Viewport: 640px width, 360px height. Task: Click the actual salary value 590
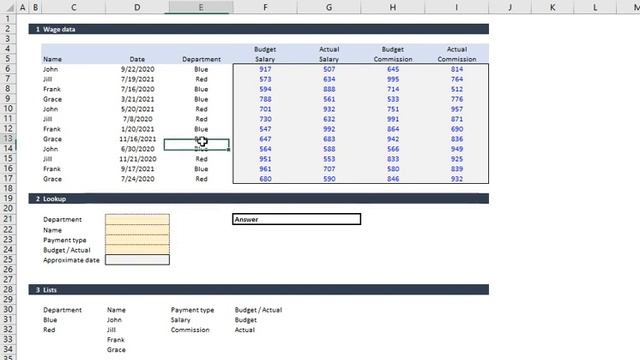(x=329, y=179)
